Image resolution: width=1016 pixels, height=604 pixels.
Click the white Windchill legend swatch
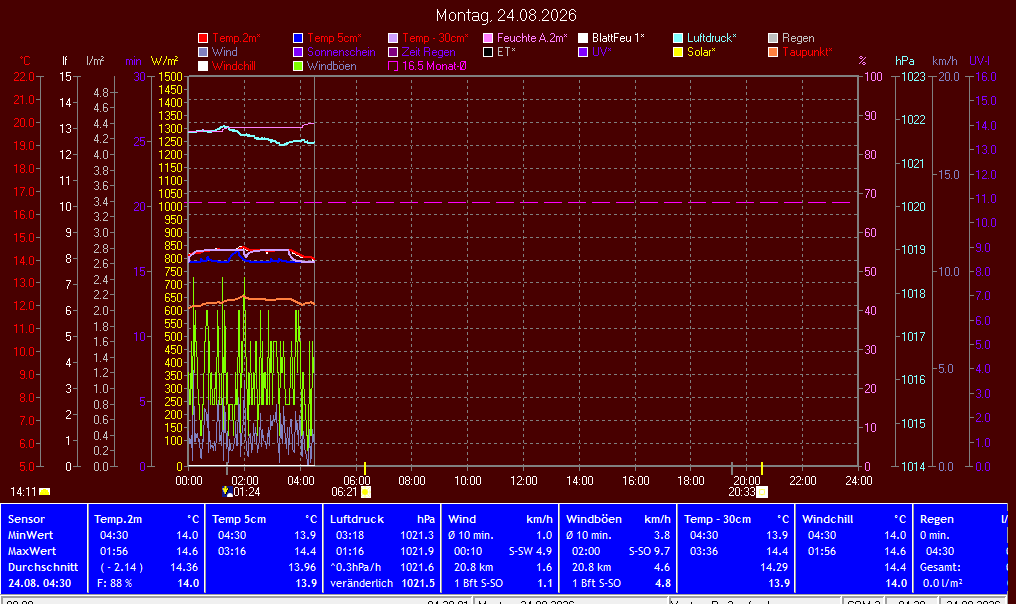tap(203, 66)
